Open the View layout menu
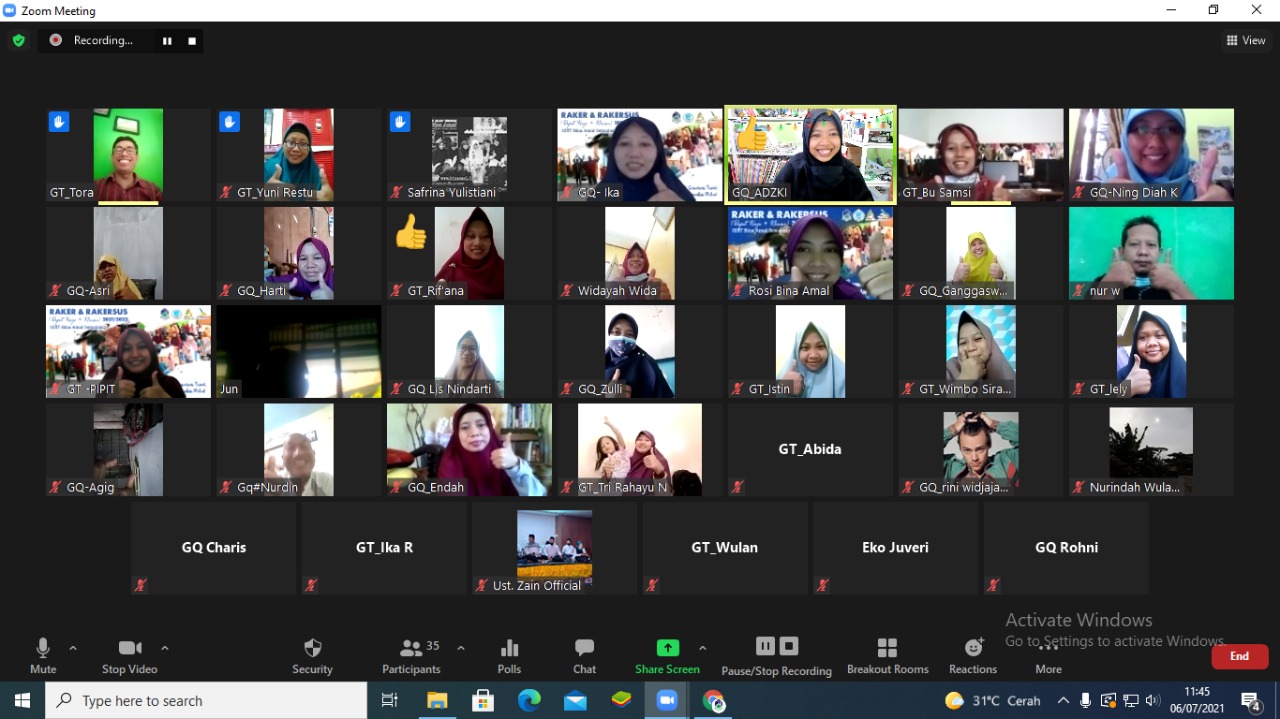 tap(1246, 41)
